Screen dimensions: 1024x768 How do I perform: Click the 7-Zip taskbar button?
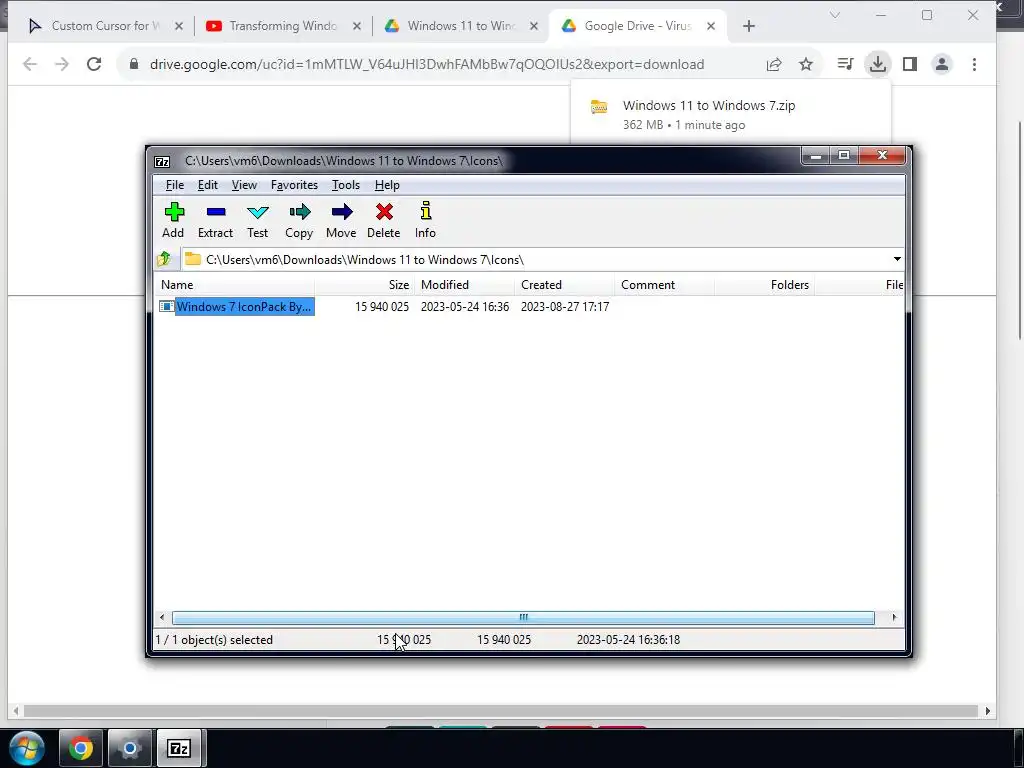(x=179, y=748)
